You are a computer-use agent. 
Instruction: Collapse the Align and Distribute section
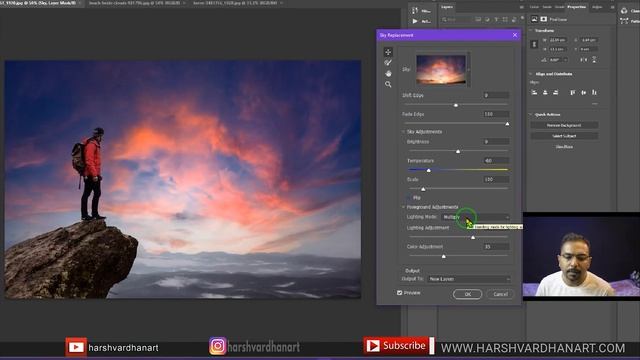(531, 74)
